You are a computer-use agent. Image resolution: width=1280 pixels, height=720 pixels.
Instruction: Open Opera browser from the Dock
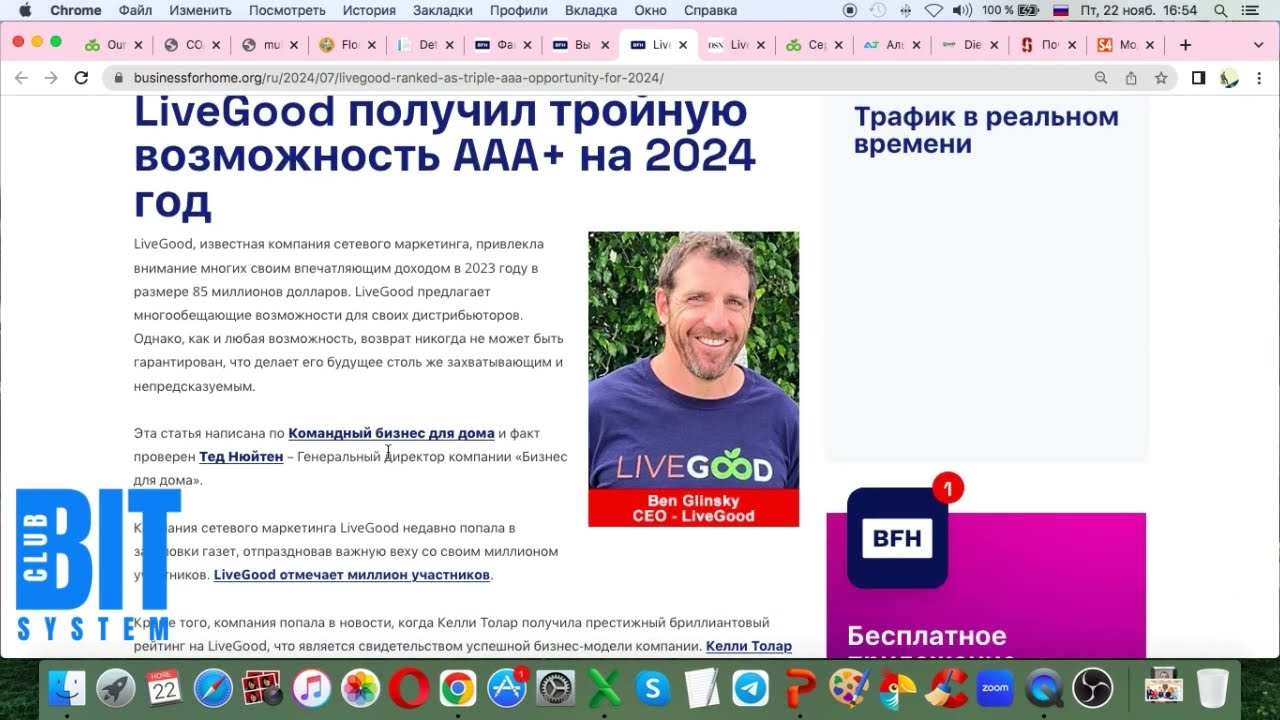[409, 688]
